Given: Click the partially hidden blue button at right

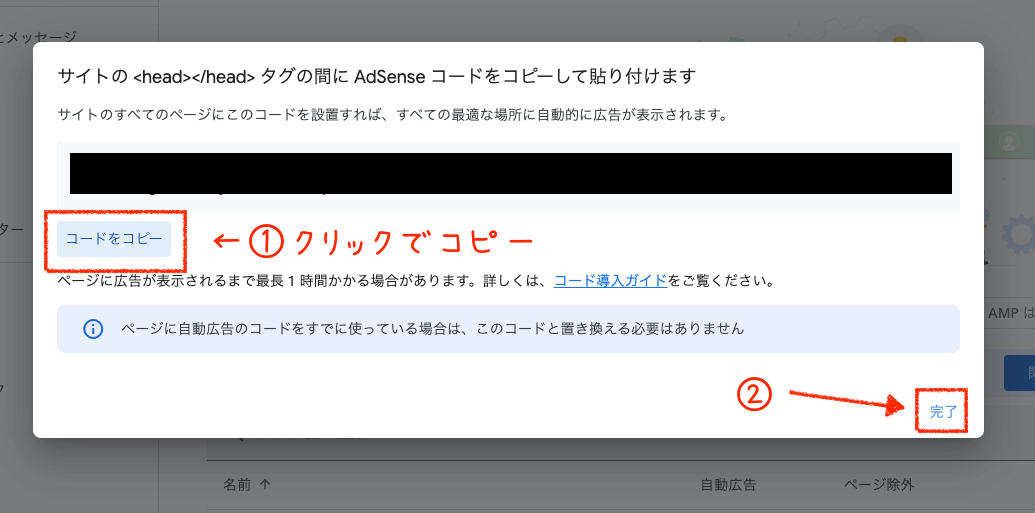Looking at the screenshot, I should [1020, 374].
